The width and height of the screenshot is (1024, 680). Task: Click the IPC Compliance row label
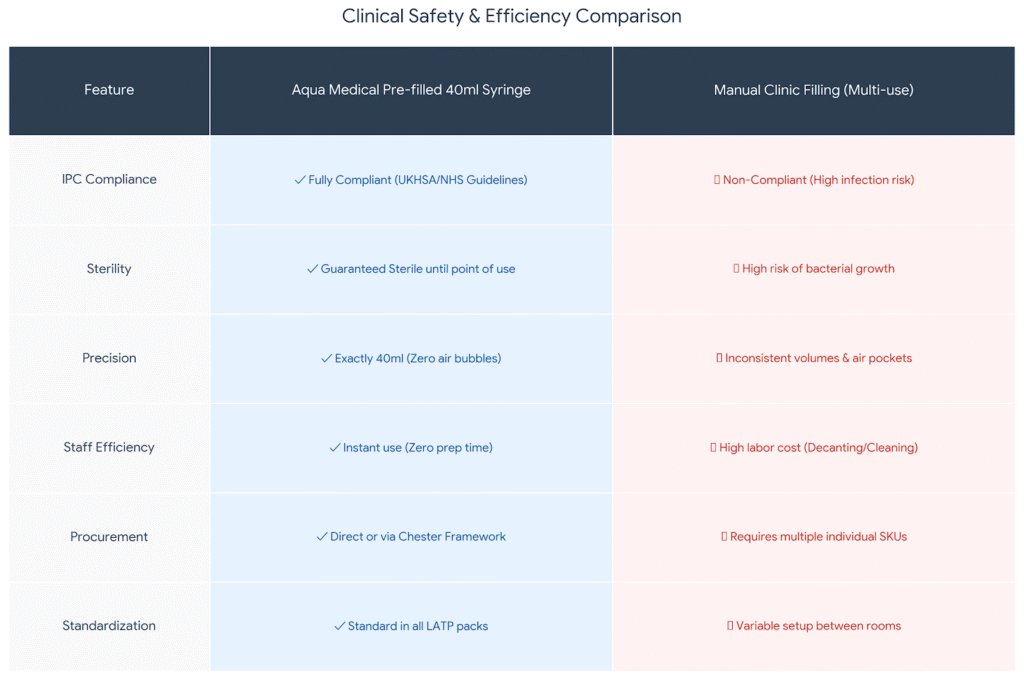click(109, 180)
